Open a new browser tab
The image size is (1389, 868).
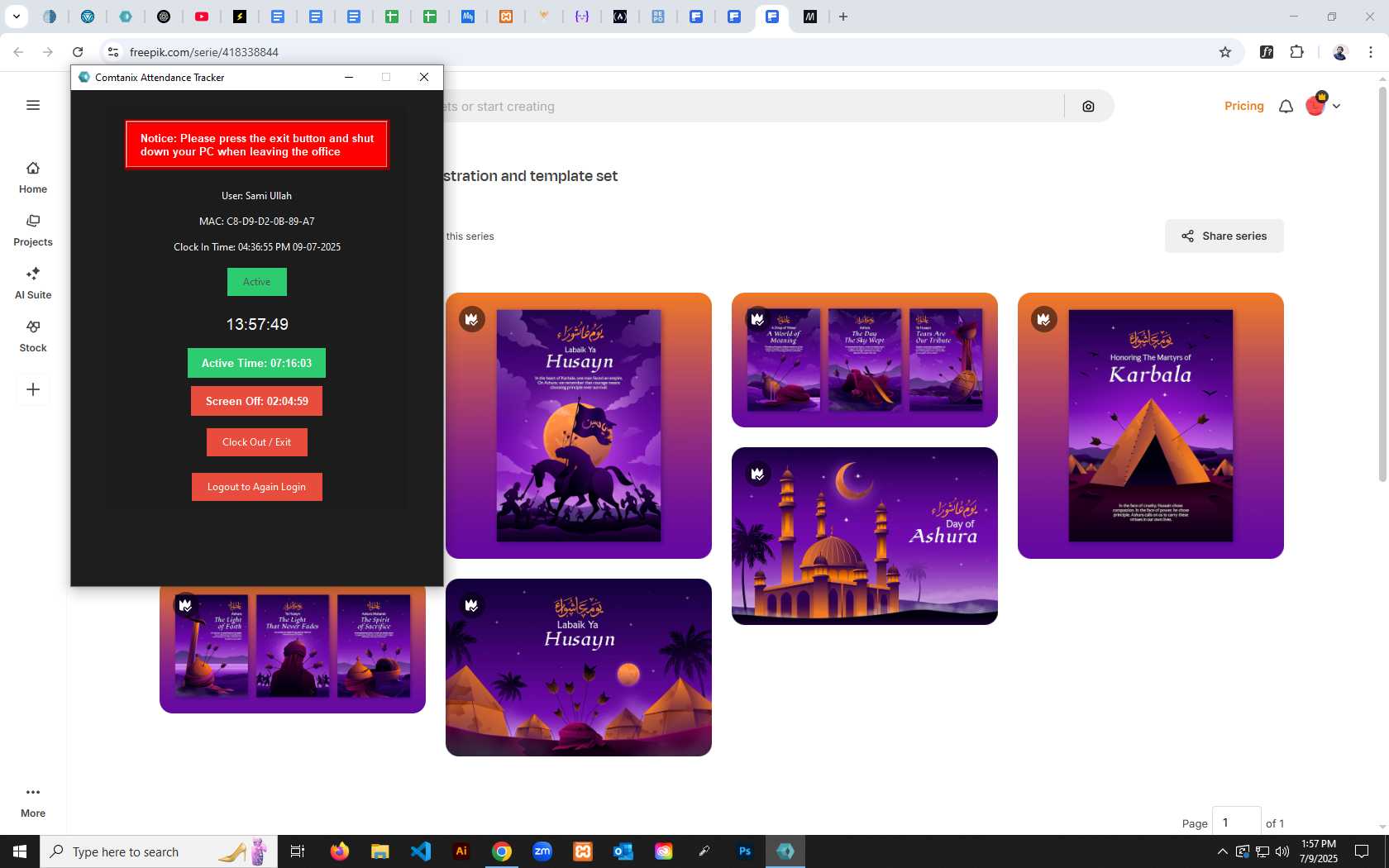[x=843, y=17]
